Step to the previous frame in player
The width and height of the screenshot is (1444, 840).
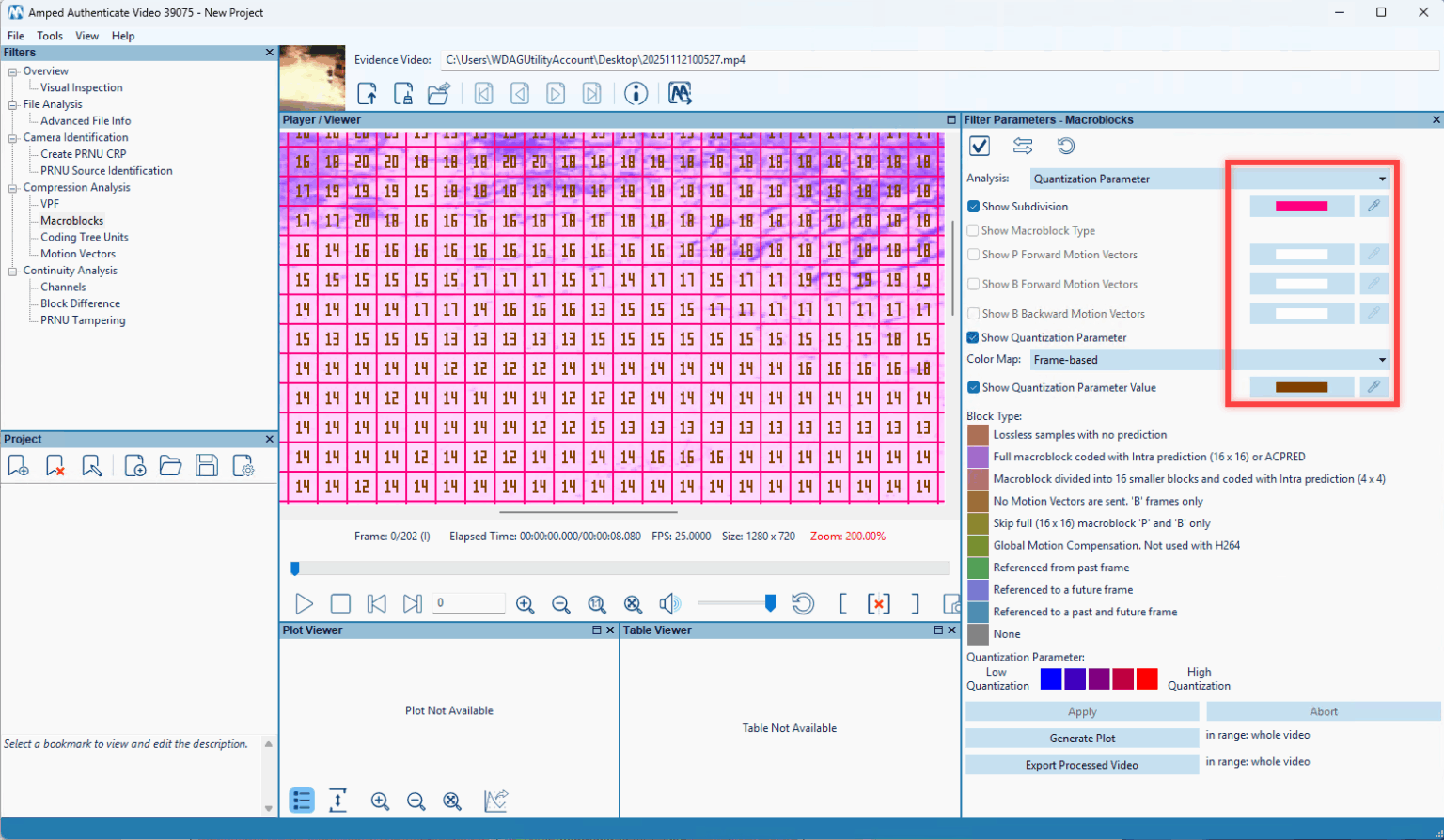(376, 603)
